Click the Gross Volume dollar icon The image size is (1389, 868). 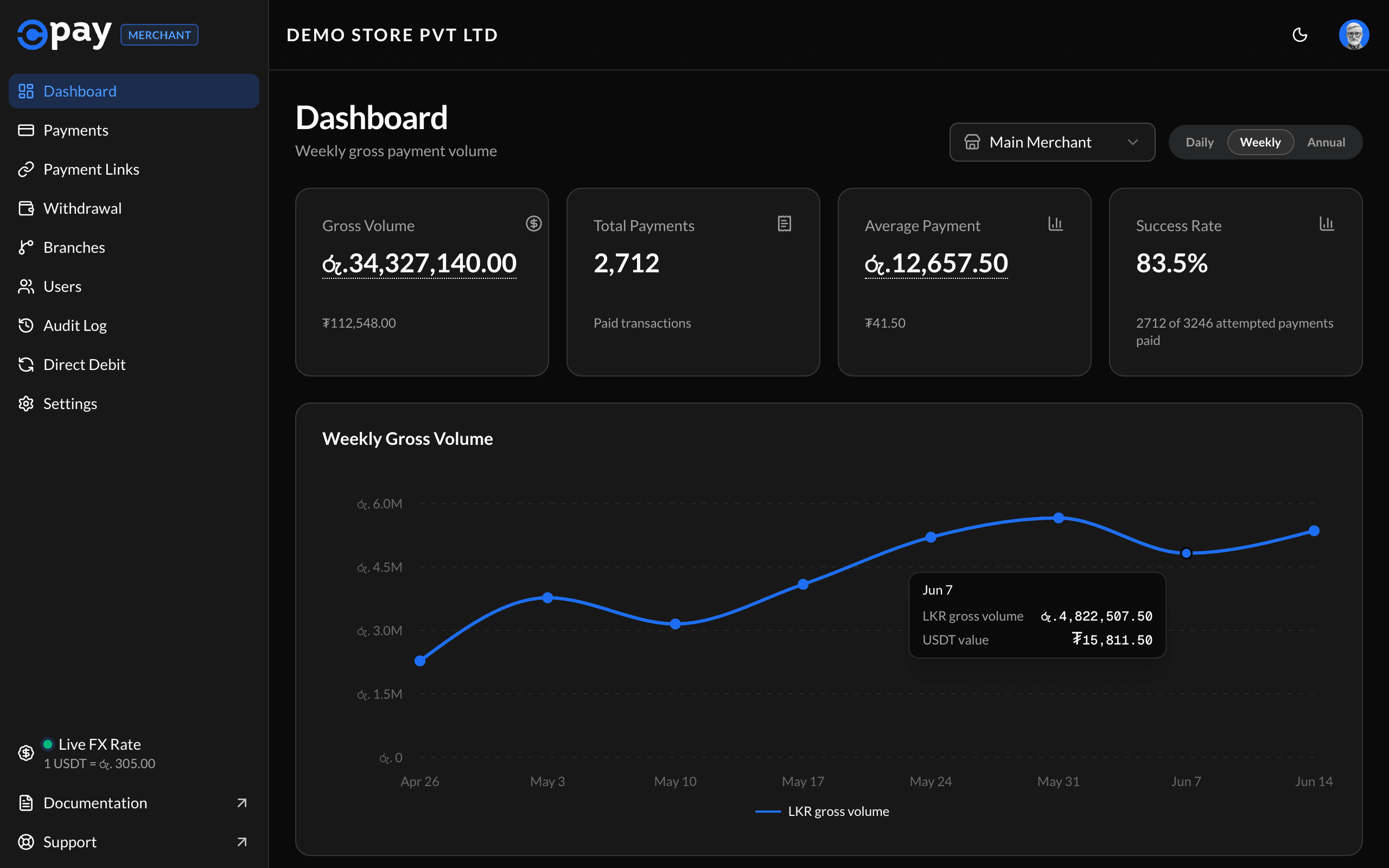[x=534, y=224]
